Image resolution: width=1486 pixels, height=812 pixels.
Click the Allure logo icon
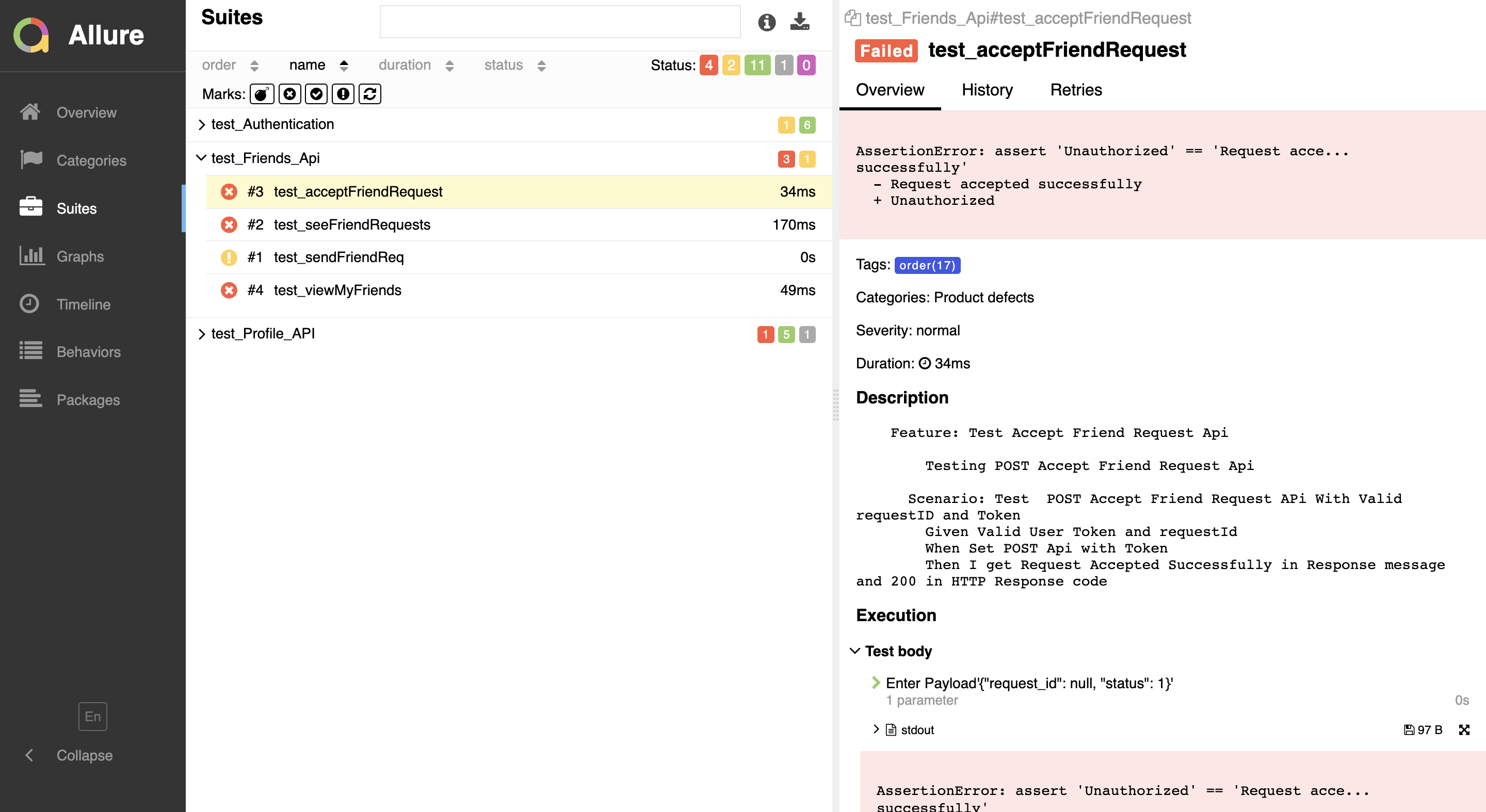pyautogui.click(x=31, y=35)
